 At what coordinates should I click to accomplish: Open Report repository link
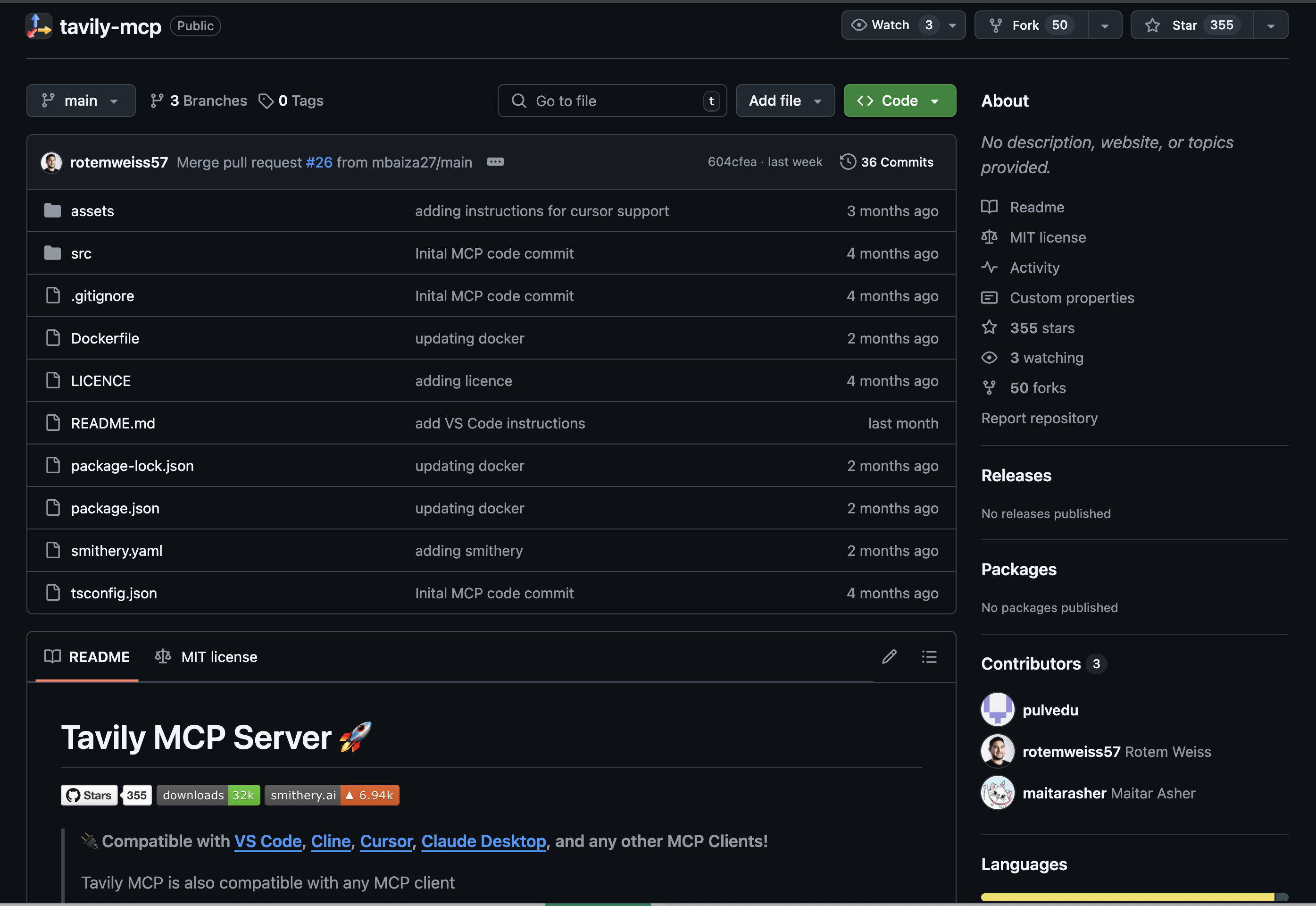(1040, 418)
